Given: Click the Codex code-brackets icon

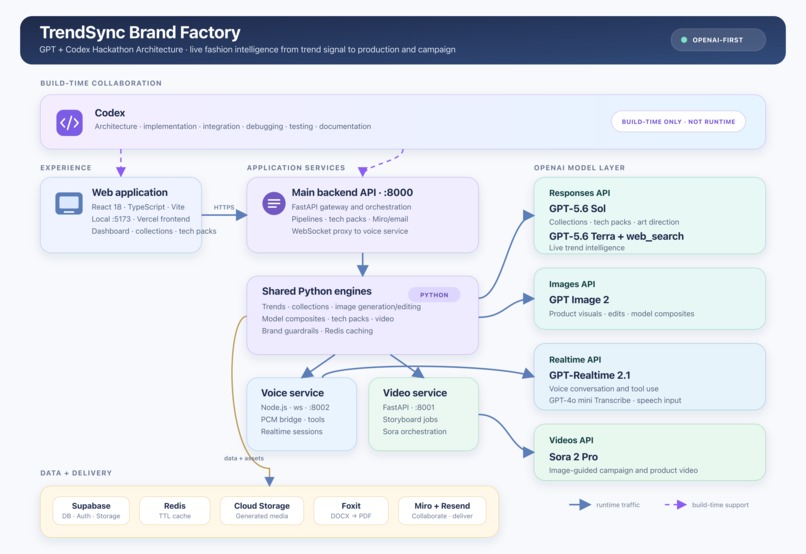Looking at the screenshot, I should (x=69, y=122).
